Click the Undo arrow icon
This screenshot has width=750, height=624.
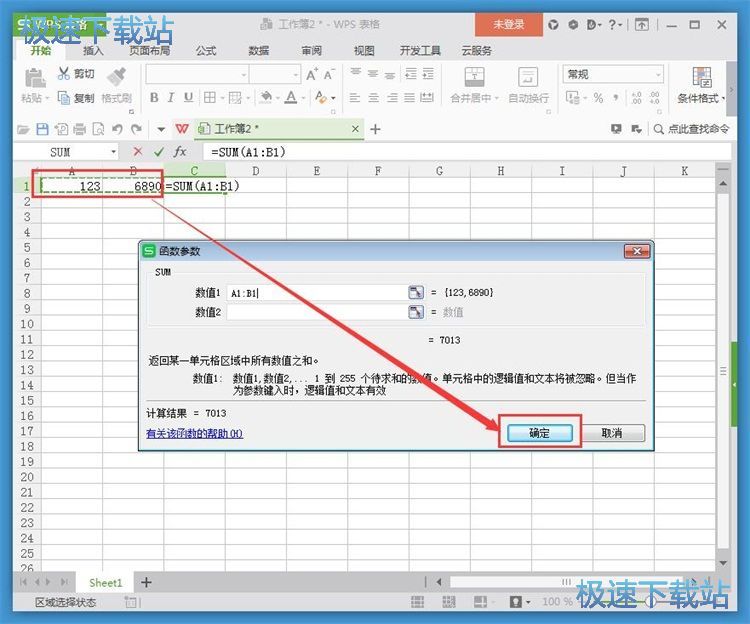(x=117, y=129)
